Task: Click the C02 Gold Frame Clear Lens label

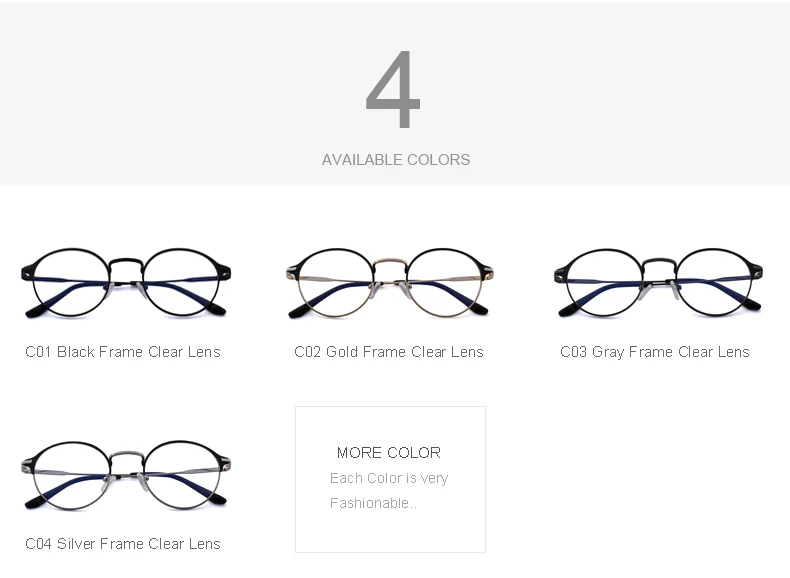Action: click(388, 352)
